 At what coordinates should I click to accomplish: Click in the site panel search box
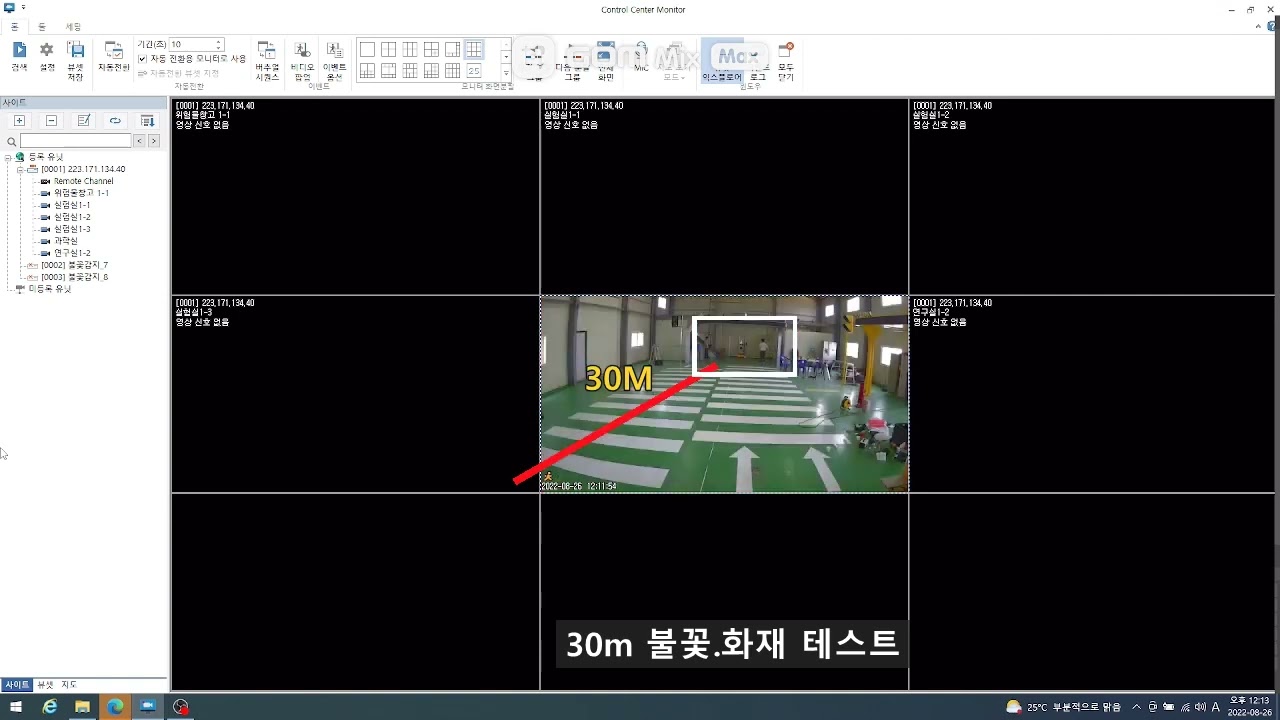pos(76,142)
